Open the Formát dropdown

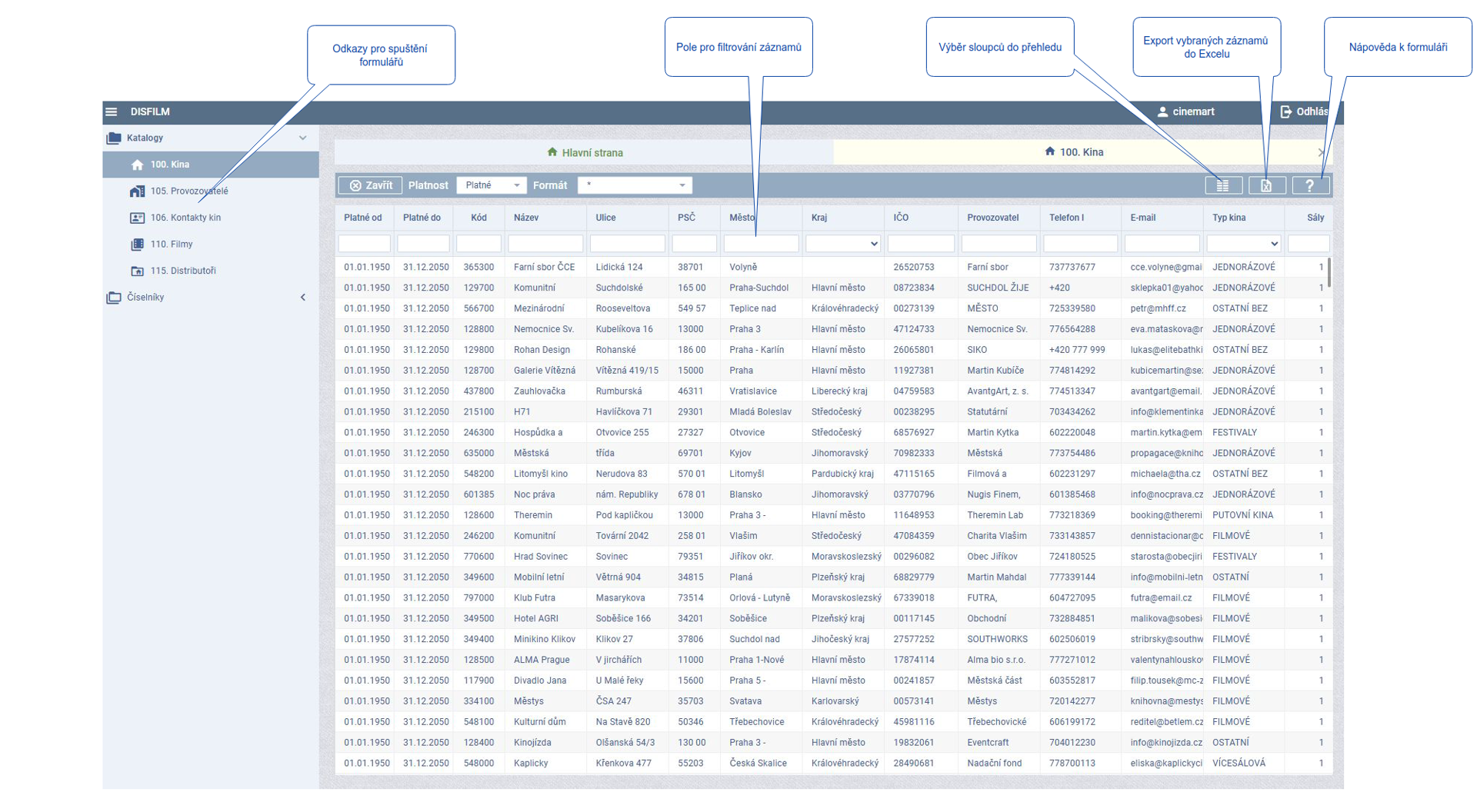[635, 185]
